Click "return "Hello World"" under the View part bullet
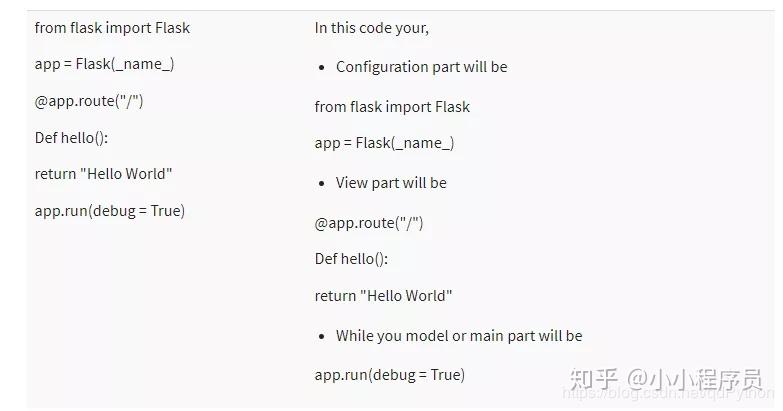This screenshot has width=783, height=411. [x=383, y=296]
